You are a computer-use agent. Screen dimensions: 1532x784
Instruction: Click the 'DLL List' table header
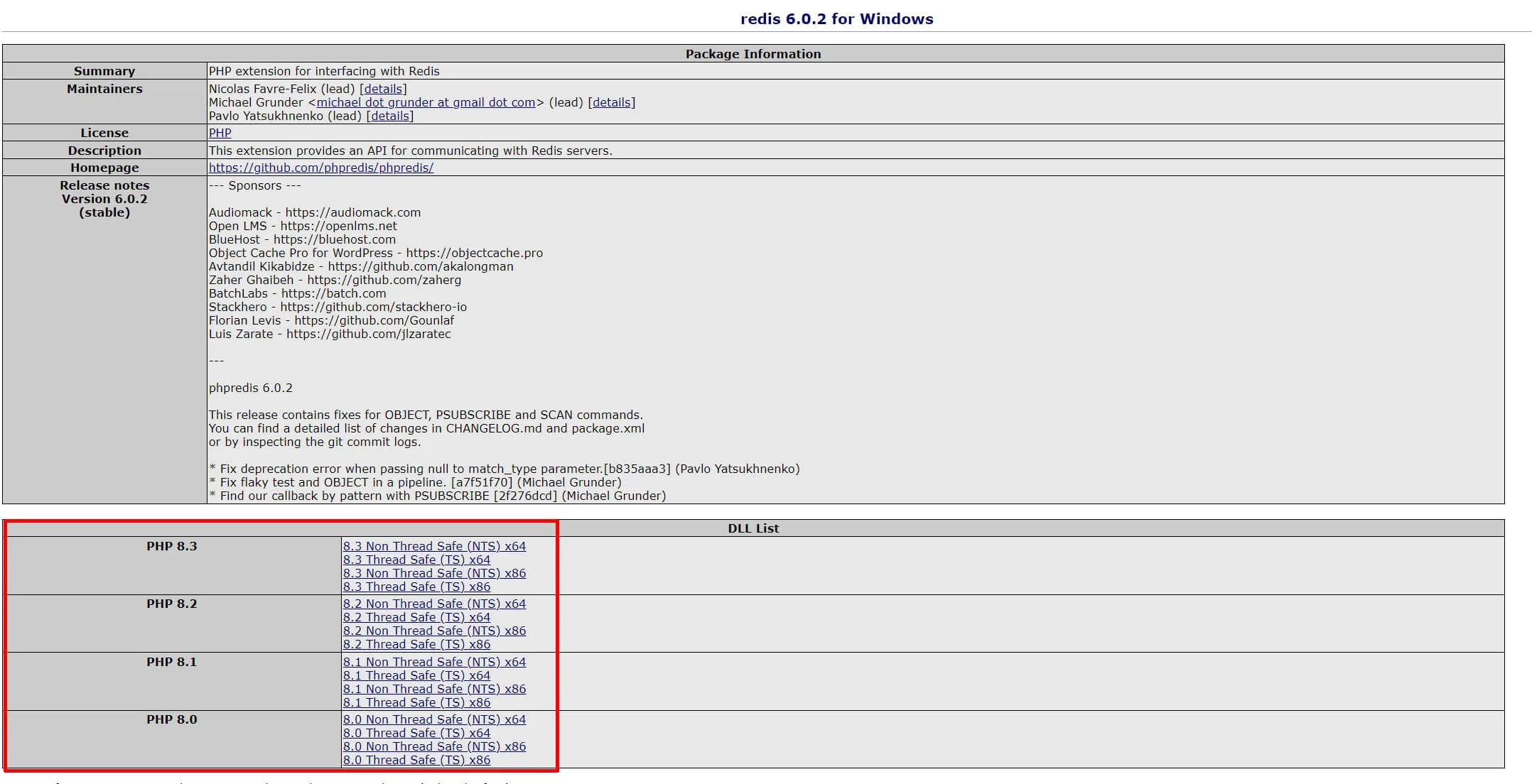pyautogui.click(x=753, y=528)
